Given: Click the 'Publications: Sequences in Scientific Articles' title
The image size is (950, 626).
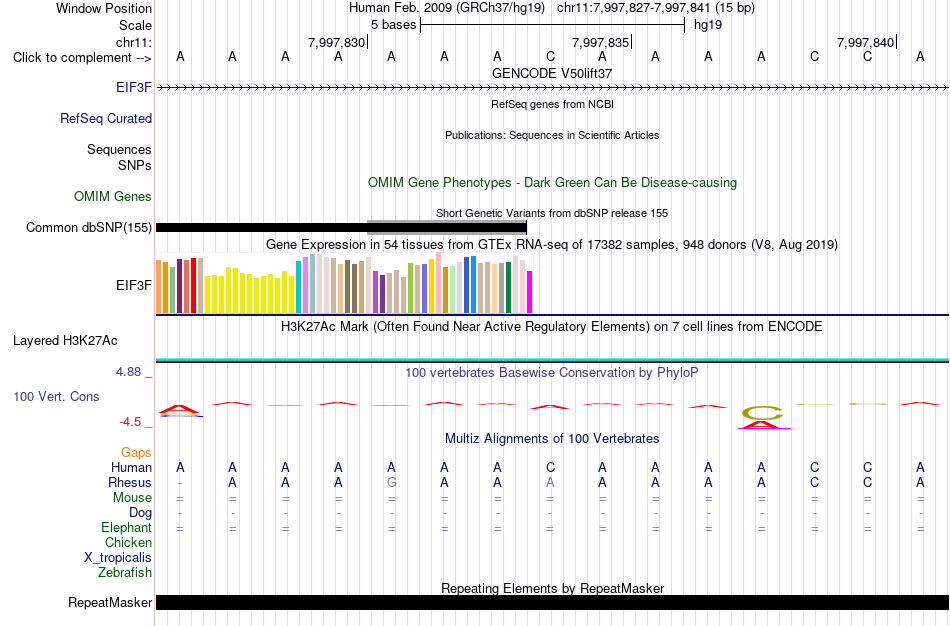Looking at the screenshot, I should [x=552, y=135].
